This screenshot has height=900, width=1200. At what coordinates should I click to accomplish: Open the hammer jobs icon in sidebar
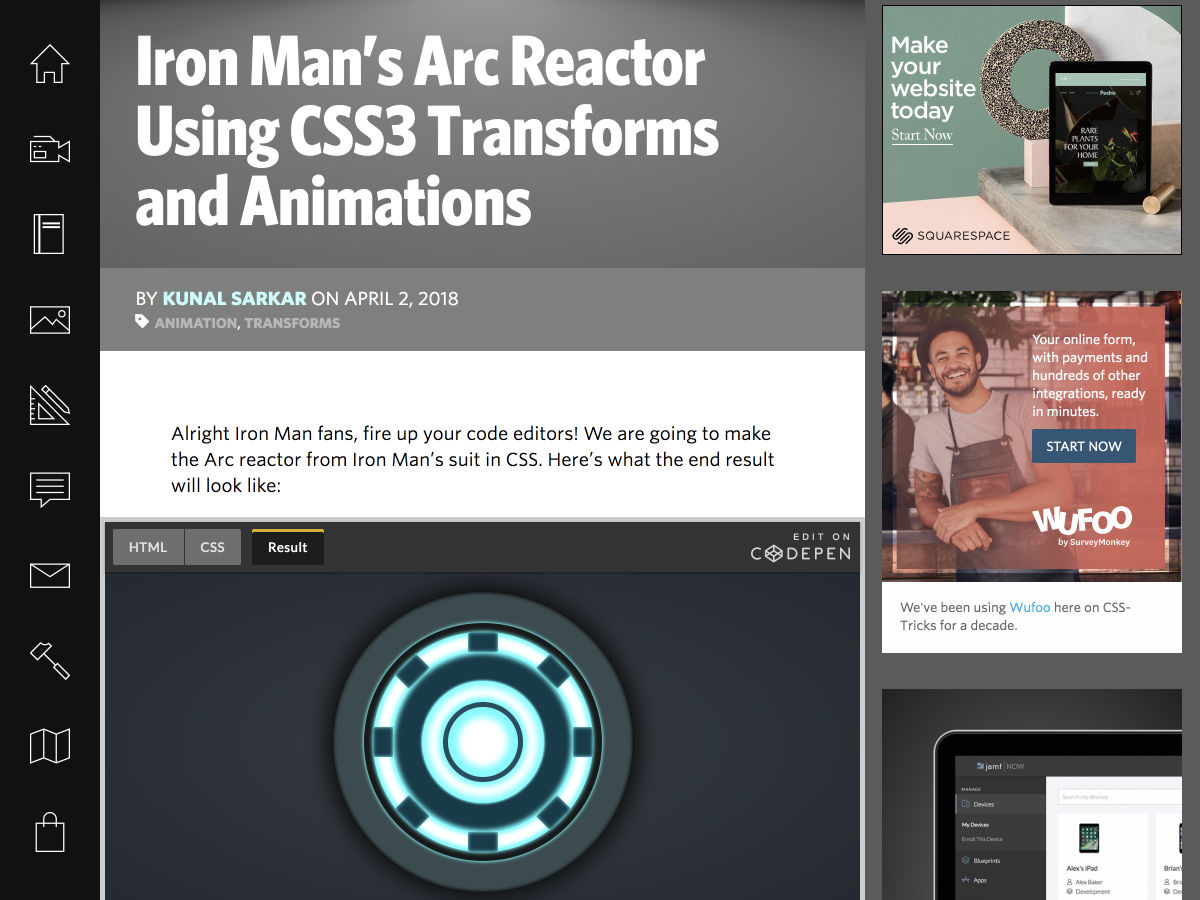click(x=50, y=660)
